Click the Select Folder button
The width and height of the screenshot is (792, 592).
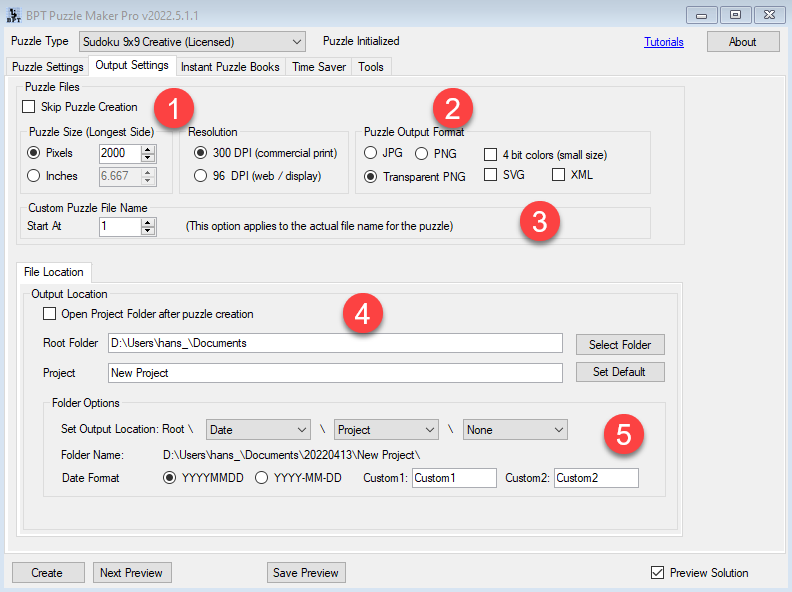coord(620,344)
